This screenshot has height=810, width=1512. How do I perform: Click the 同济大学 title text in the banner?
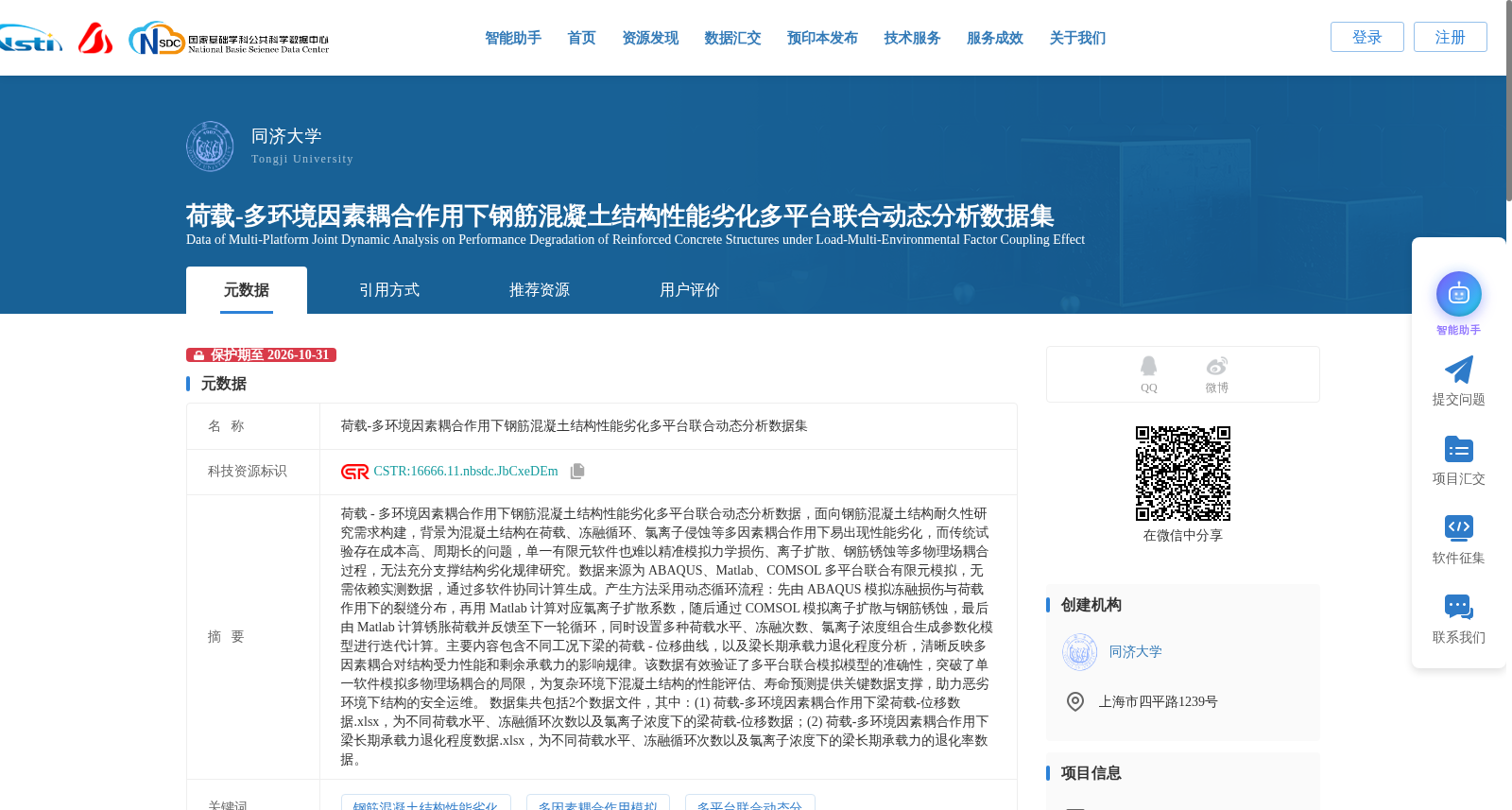tap(286, 136)
